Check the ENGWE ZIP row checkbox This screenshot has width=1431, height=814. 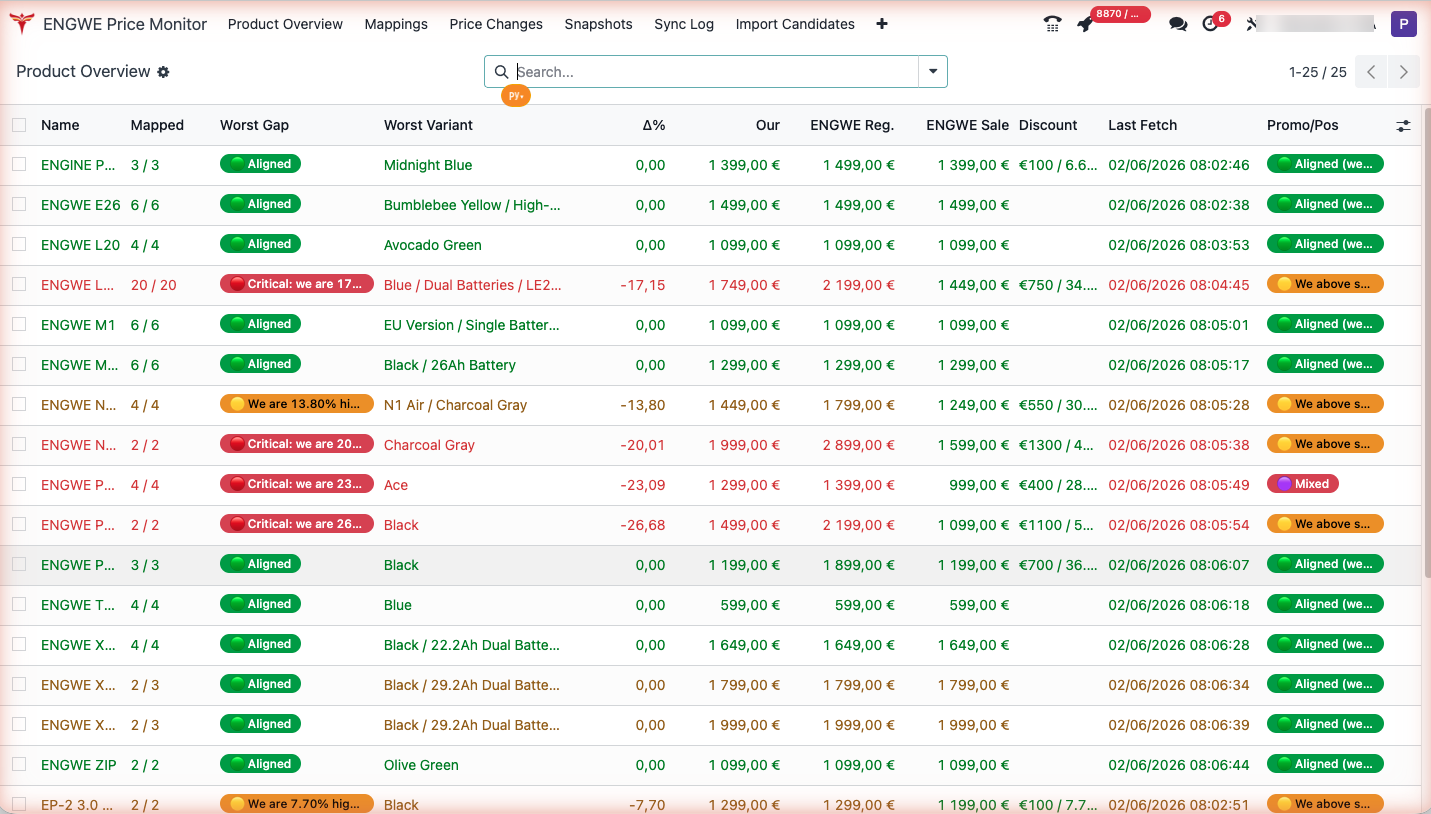tap(19, 764)
